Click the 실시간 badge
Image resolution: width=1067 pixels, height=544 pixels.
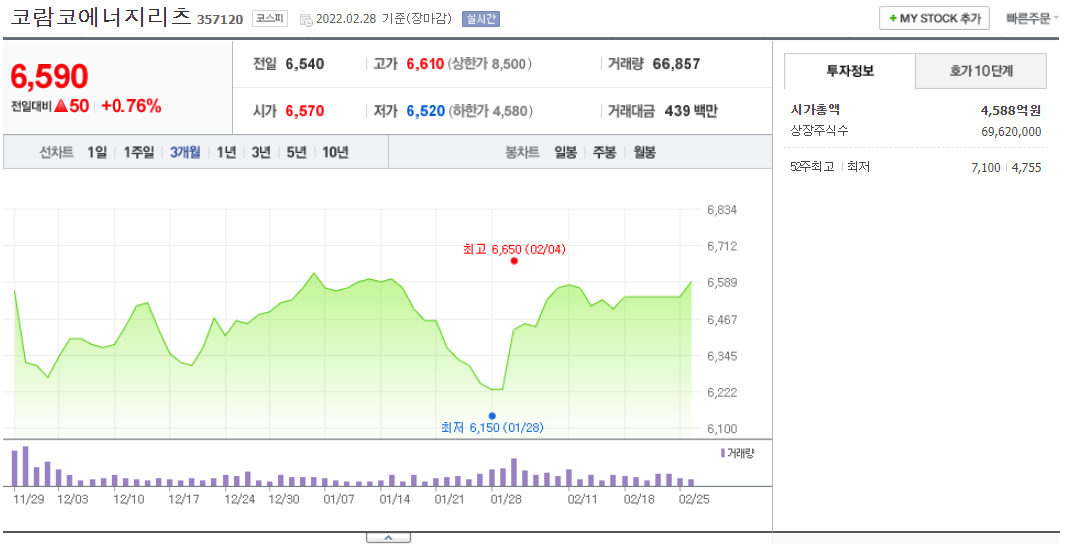pyautogui.click(x=480, y=19)
